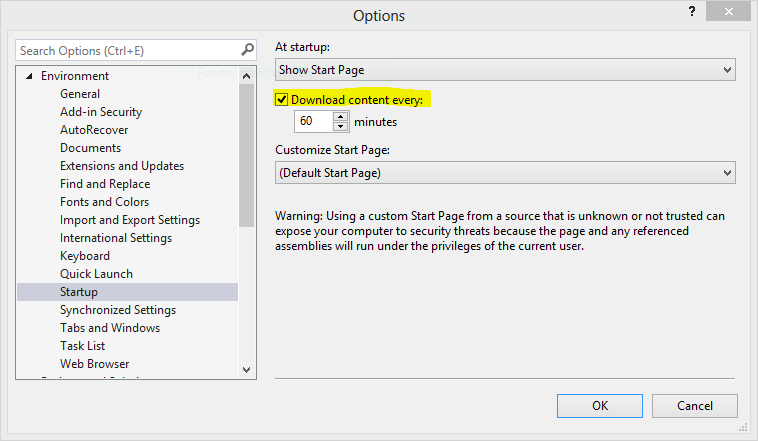758x441 pixels.
Task: Click the Cancel button
Action: 695,406
